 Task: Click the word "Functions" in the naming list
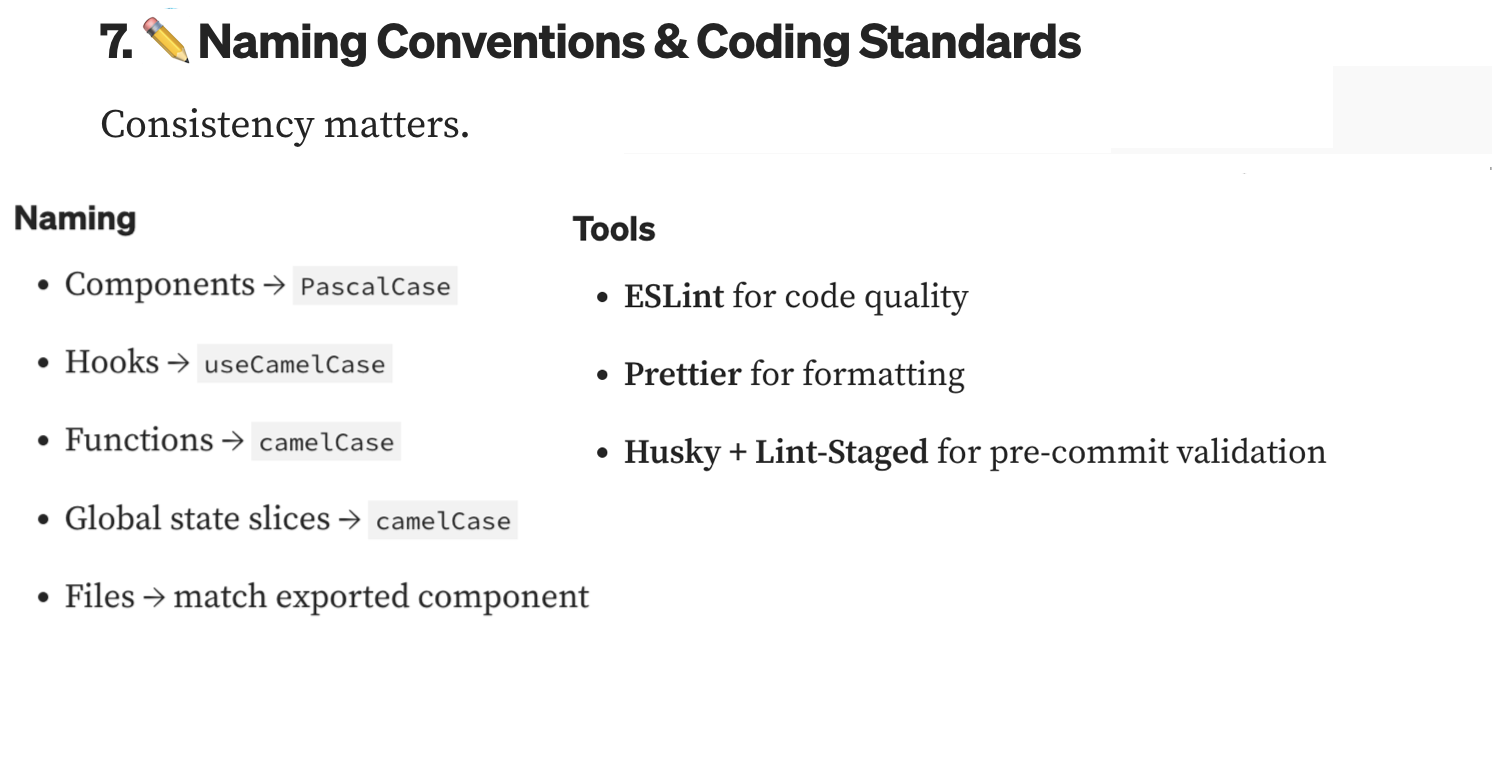point(139,440)
